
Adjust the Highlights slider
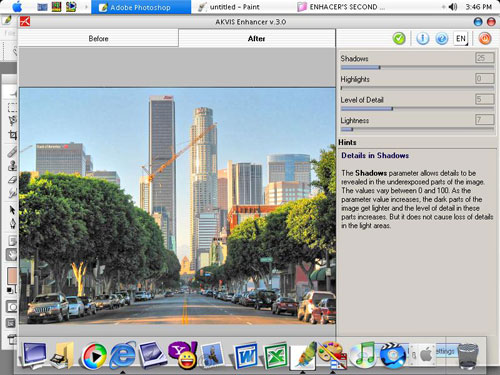click(x=417, y=88)
